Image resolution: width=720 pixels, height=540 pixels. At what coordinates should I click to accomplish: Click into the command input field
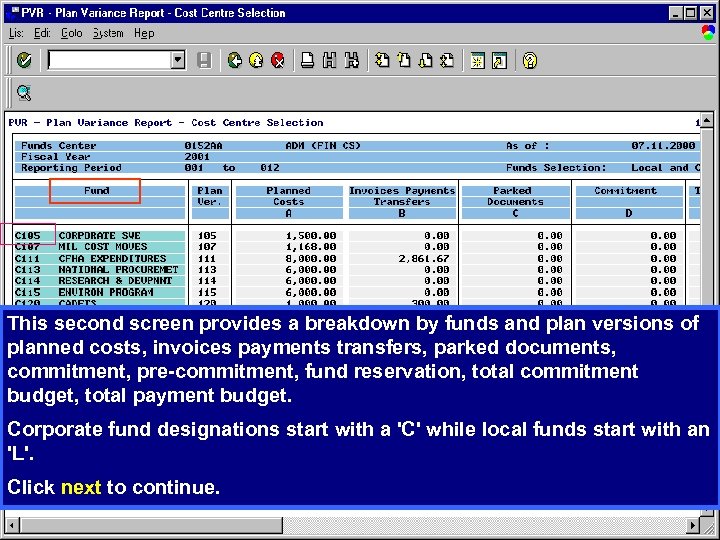tap(109, 60)
